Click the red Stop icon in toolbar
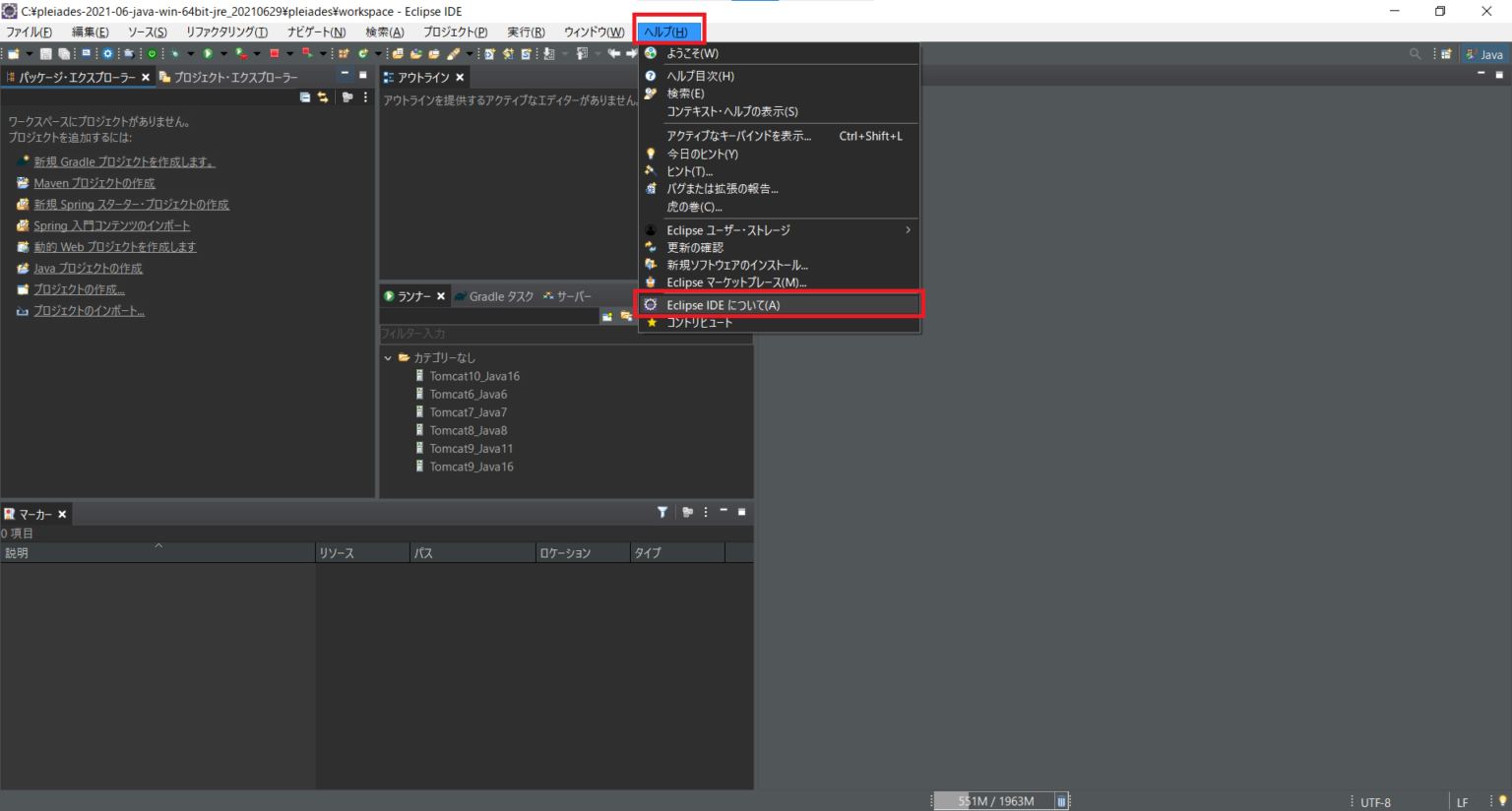Viewport: 1512px width, 811px height. click(275, 54)
